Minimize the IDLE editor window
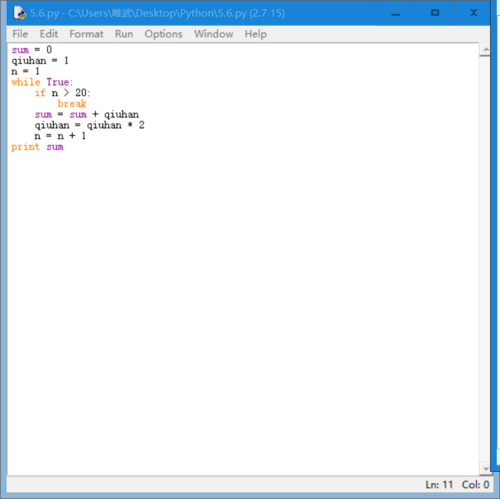Viewport: 500px width, 499px height. click(396, 13)
